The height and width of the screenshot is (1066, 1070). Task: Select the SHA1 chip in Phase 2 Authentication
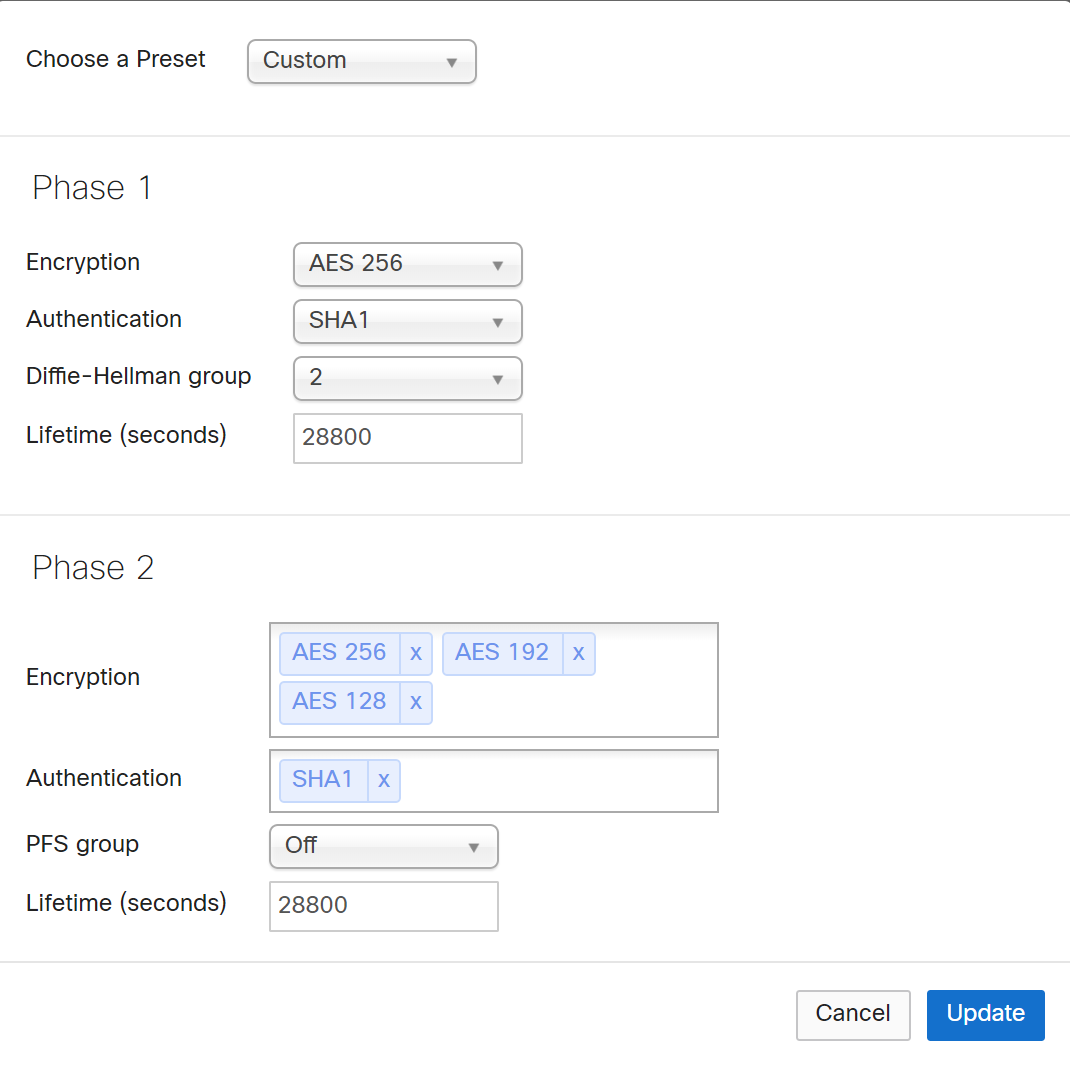tap(323, 779)
